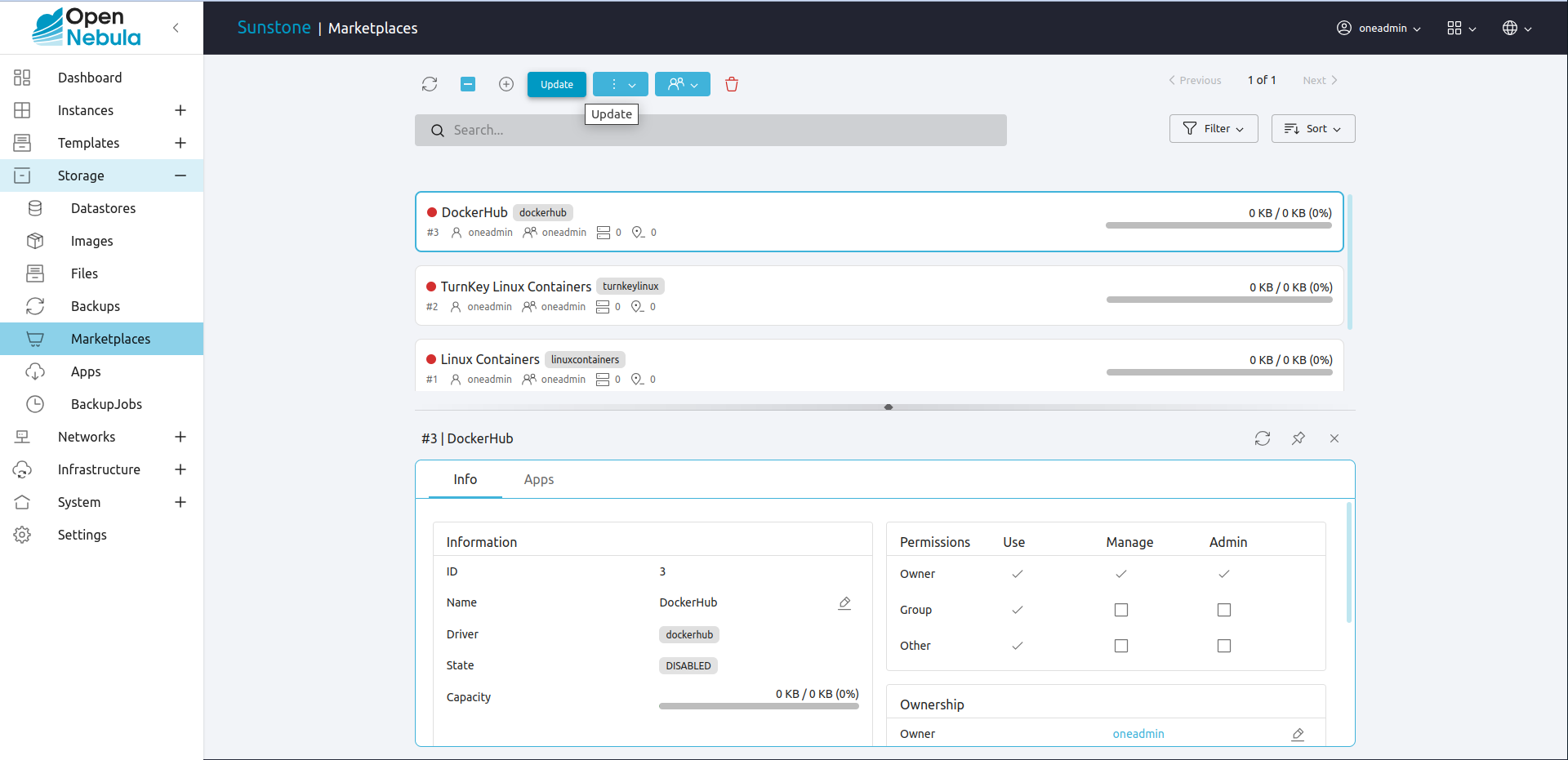The height and width of the screenshot is (760, 1568).
Task: Expand the Networks menu
Action: [x=180, y=437]
